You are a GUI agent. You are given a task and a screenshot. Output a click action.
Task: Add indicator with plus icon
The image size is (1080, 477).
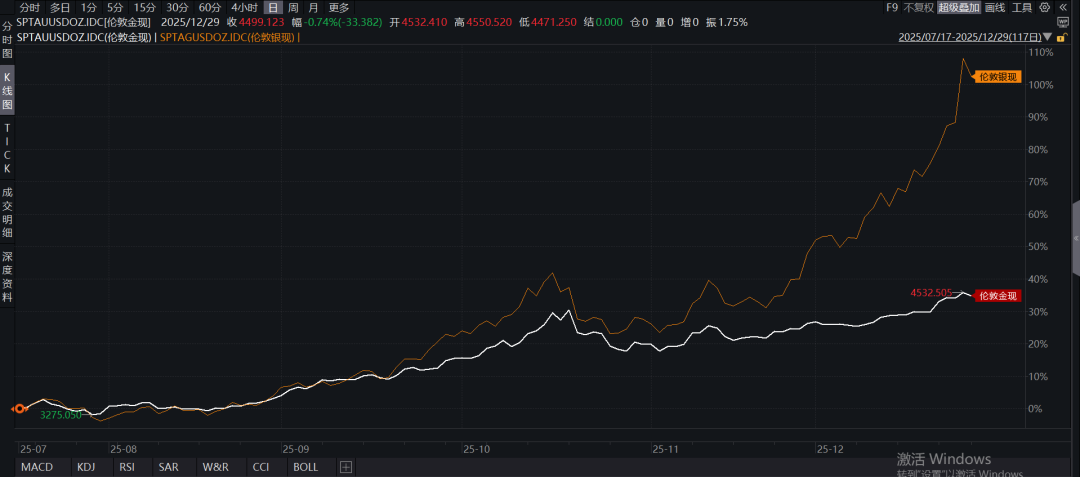pyautogui.click(x=346, y=467)
